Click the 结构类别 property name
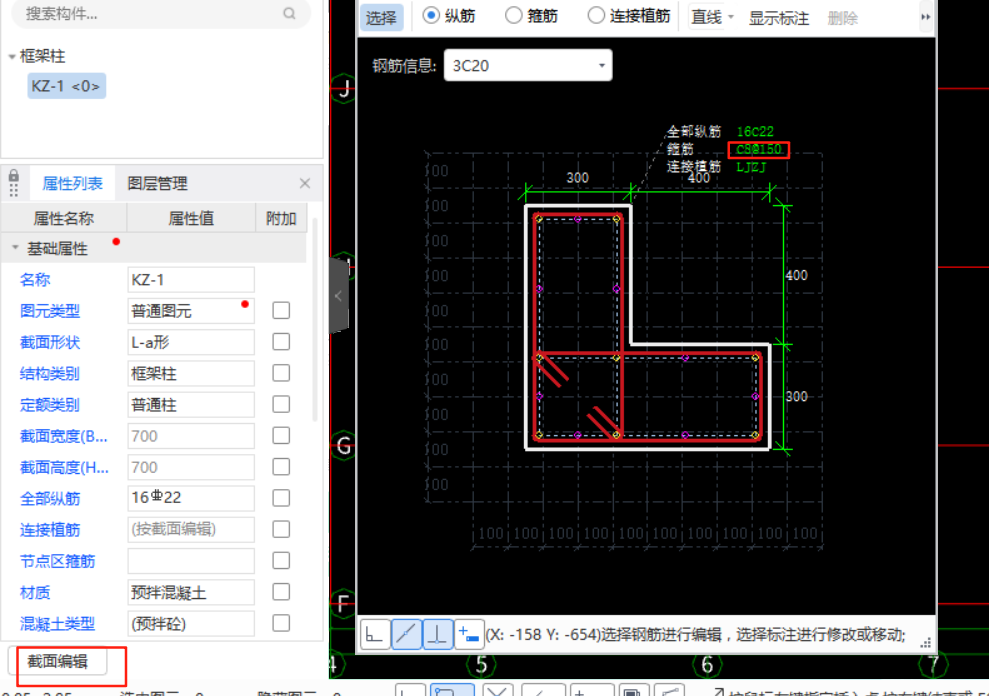This screenshot has width=989, height=696. 50,373
